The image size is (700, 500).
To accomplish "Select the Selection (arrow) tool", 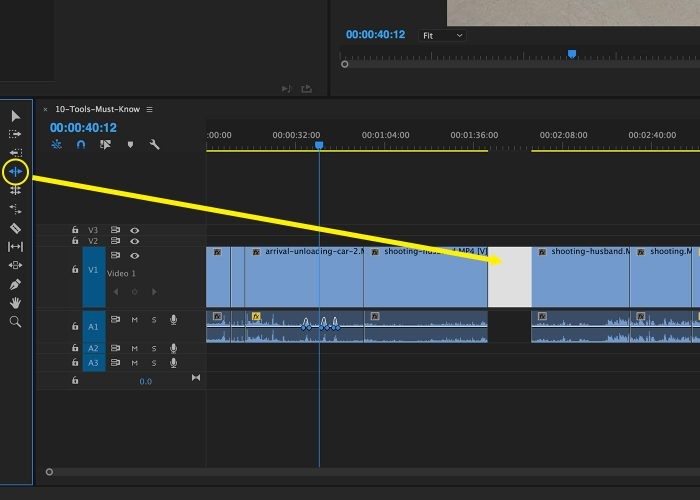I will coord(16,116).
